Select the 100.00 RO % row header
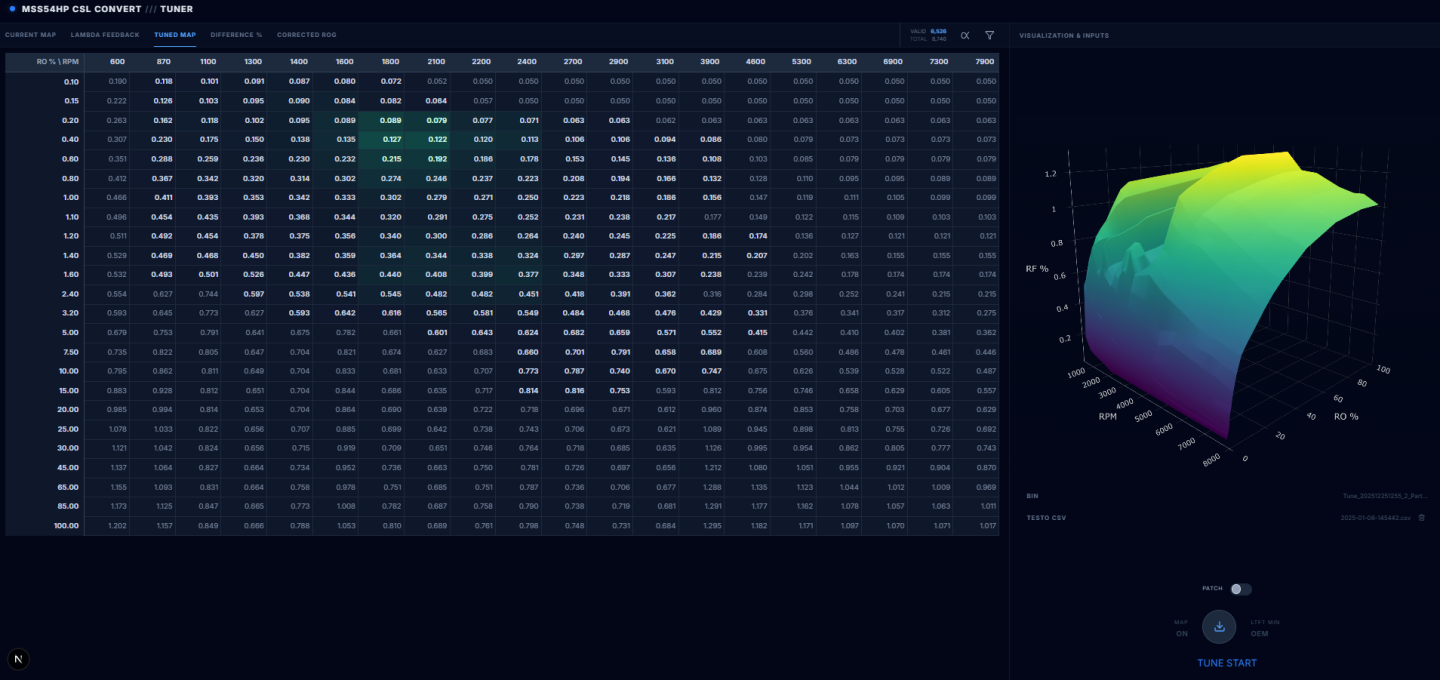Screen dimensions: 1440x680 [66, 525]
